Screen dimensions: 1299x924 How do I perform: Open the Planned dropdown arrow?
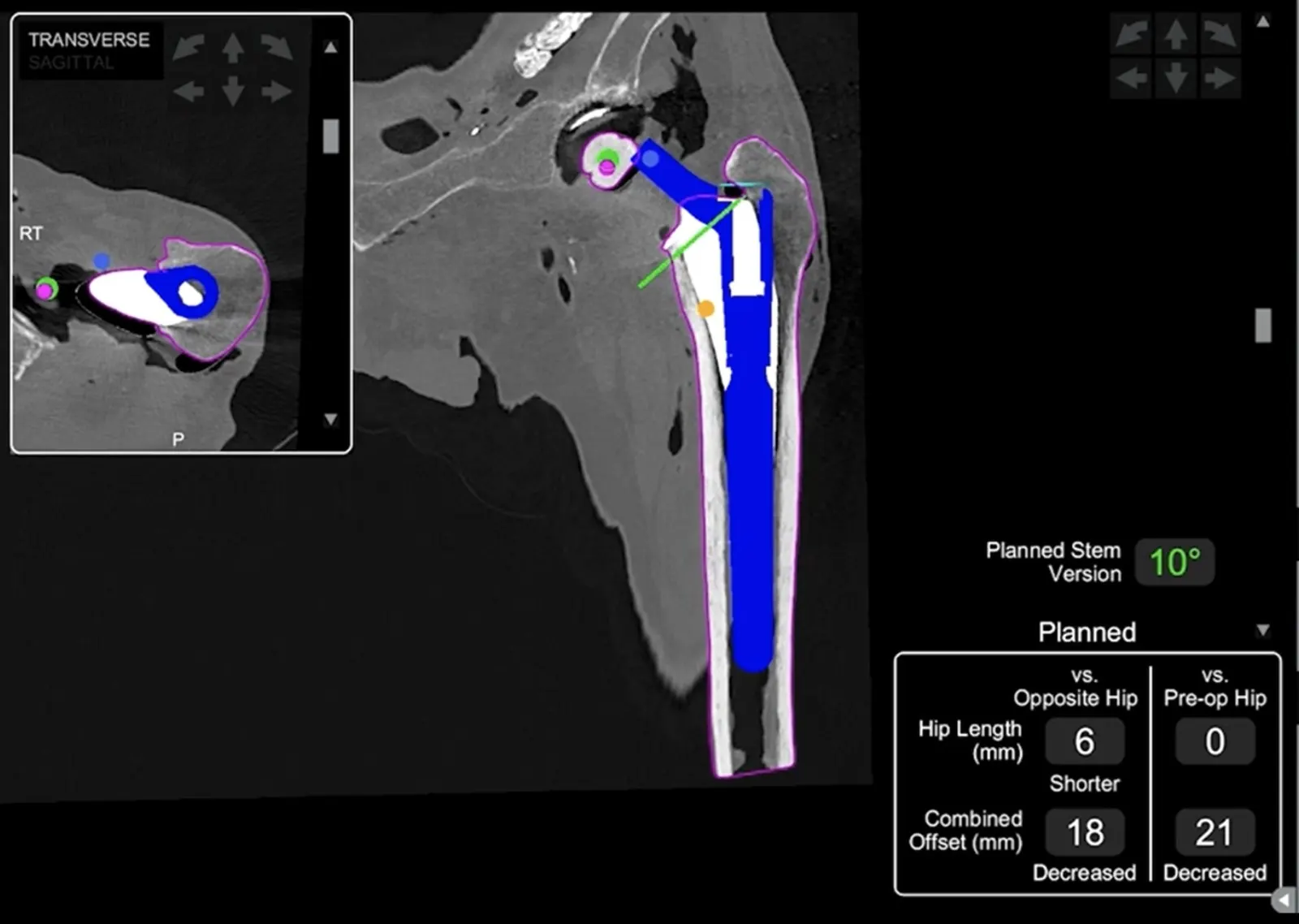(1262, 630)
